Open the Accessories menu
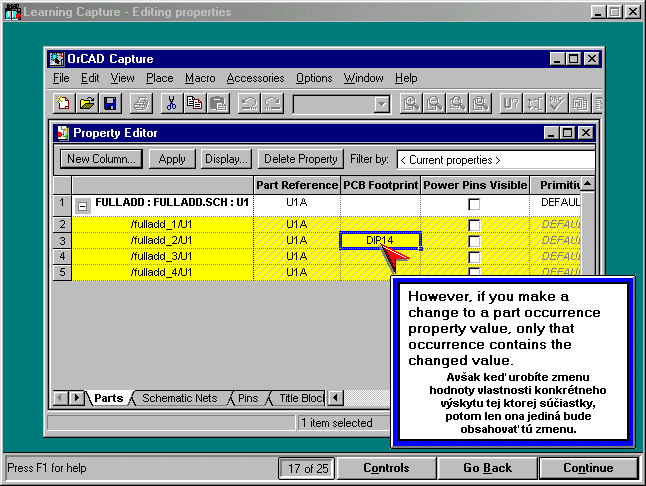The height and width of the screenshot is (486, 646). (x=255, y=78)
